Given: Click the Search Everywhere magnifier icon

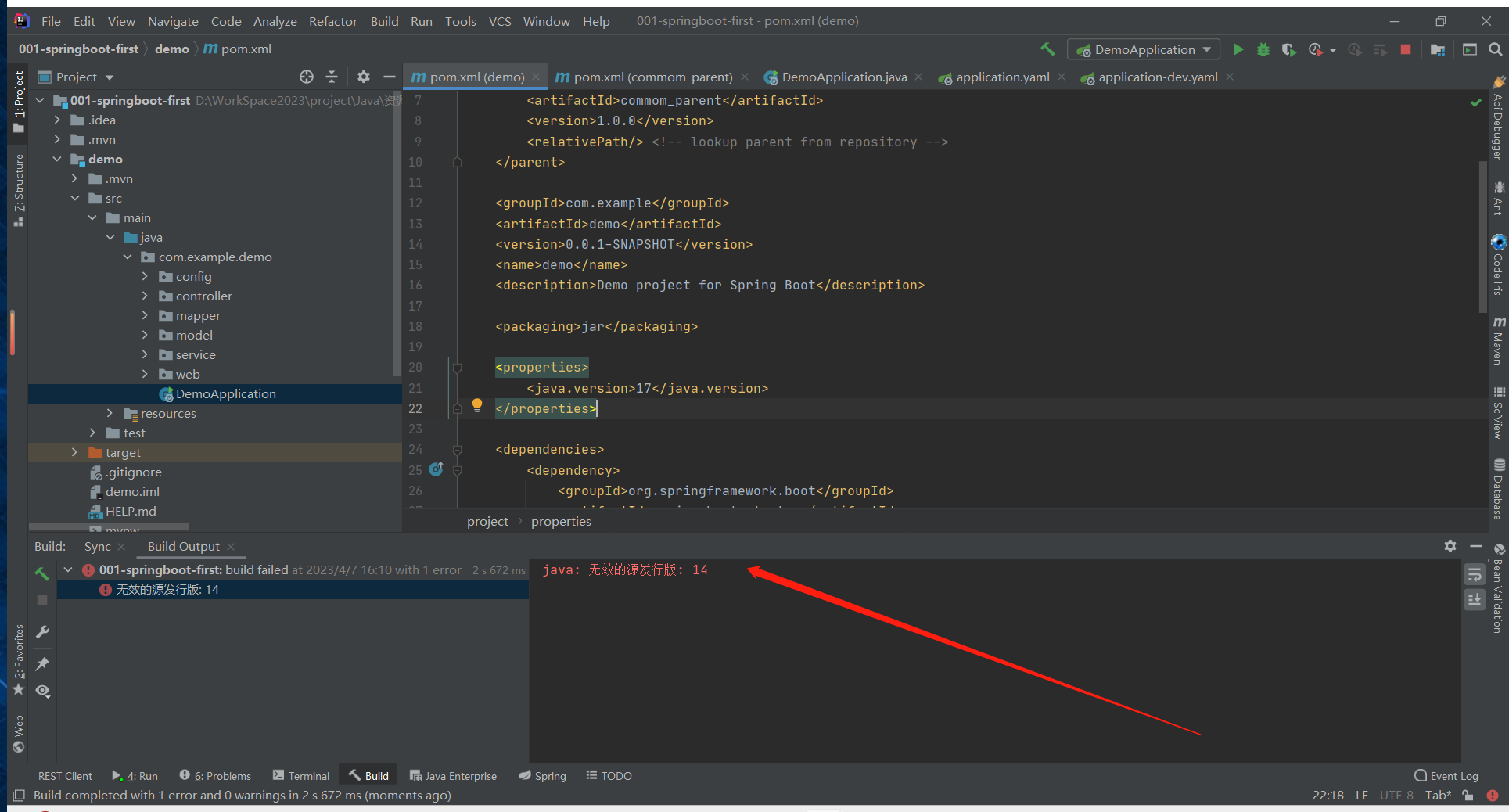Looking at the screenshot, I should (1495, 49).
